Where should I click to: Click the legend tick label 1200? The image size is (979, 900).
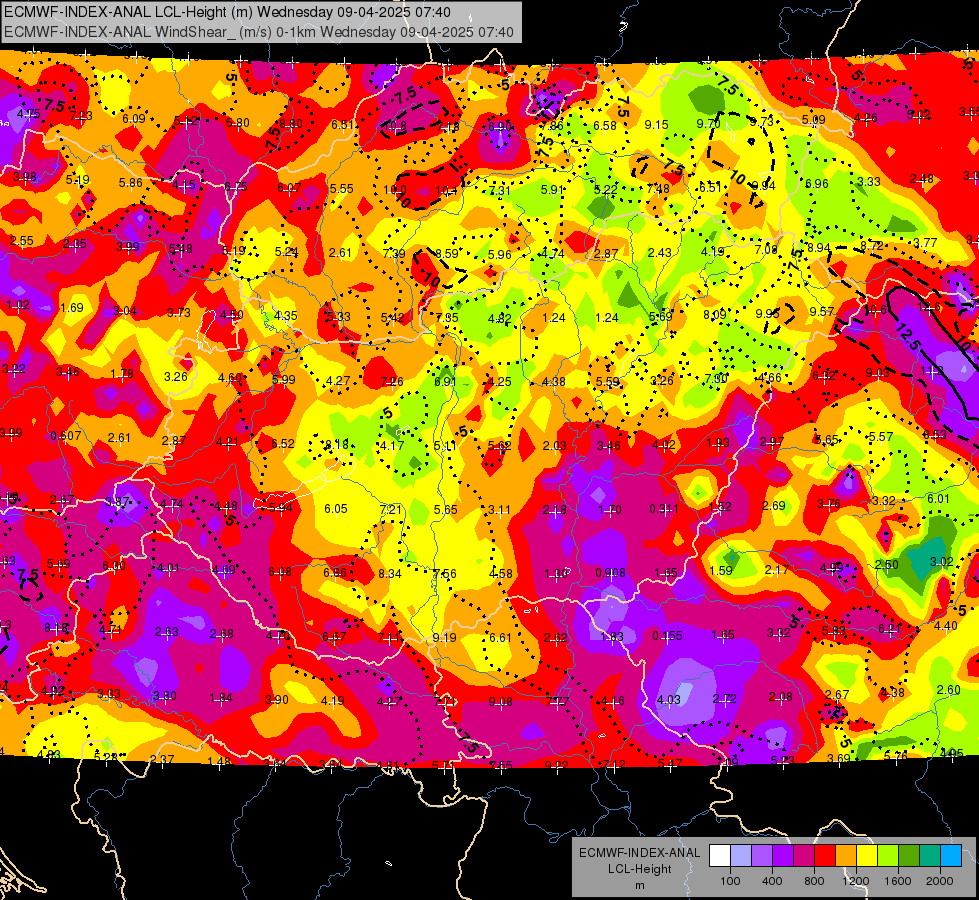856,881
